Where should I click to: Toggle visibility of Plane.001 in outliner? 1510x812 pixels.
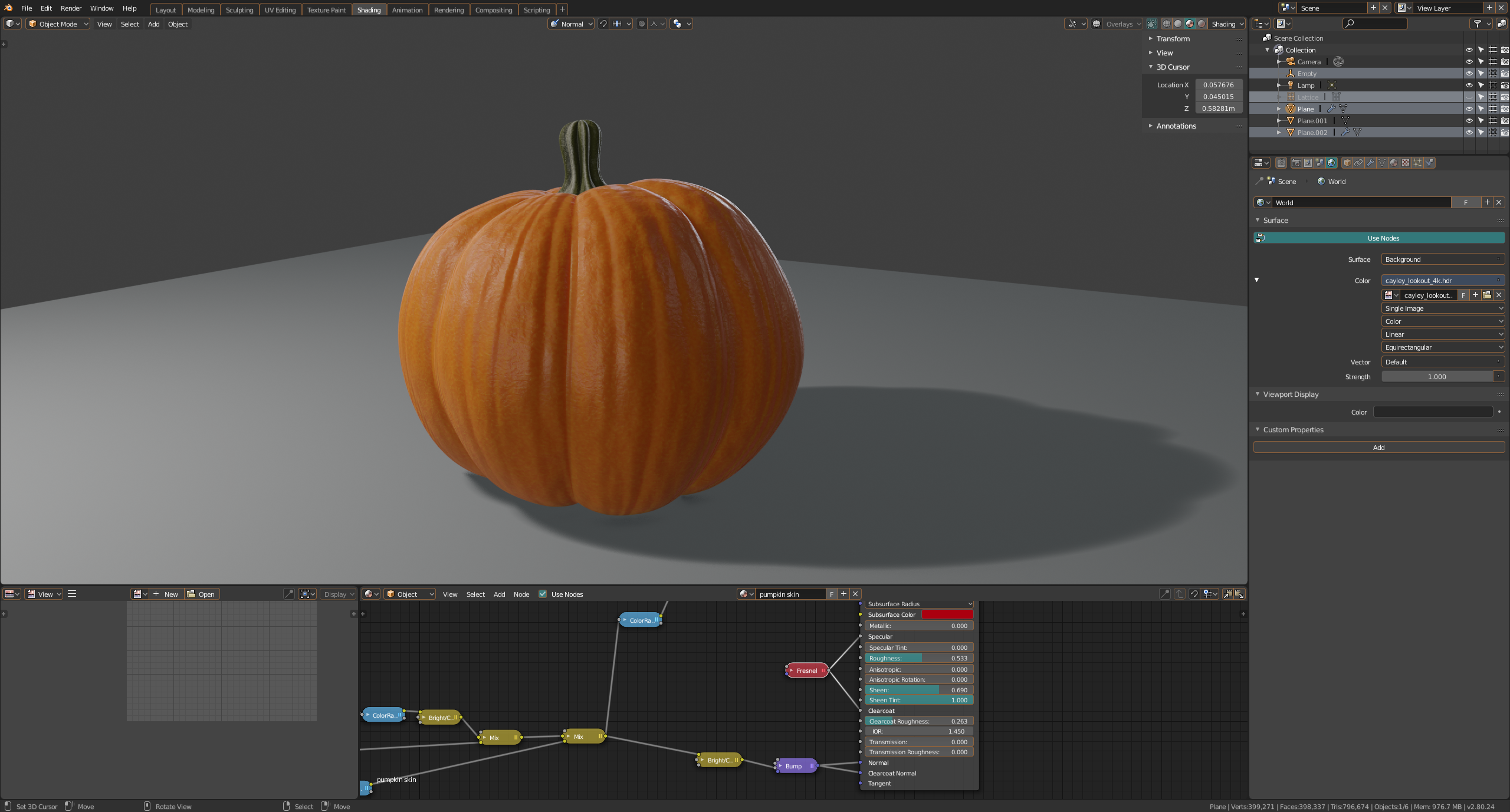[x=1469, y=121]
